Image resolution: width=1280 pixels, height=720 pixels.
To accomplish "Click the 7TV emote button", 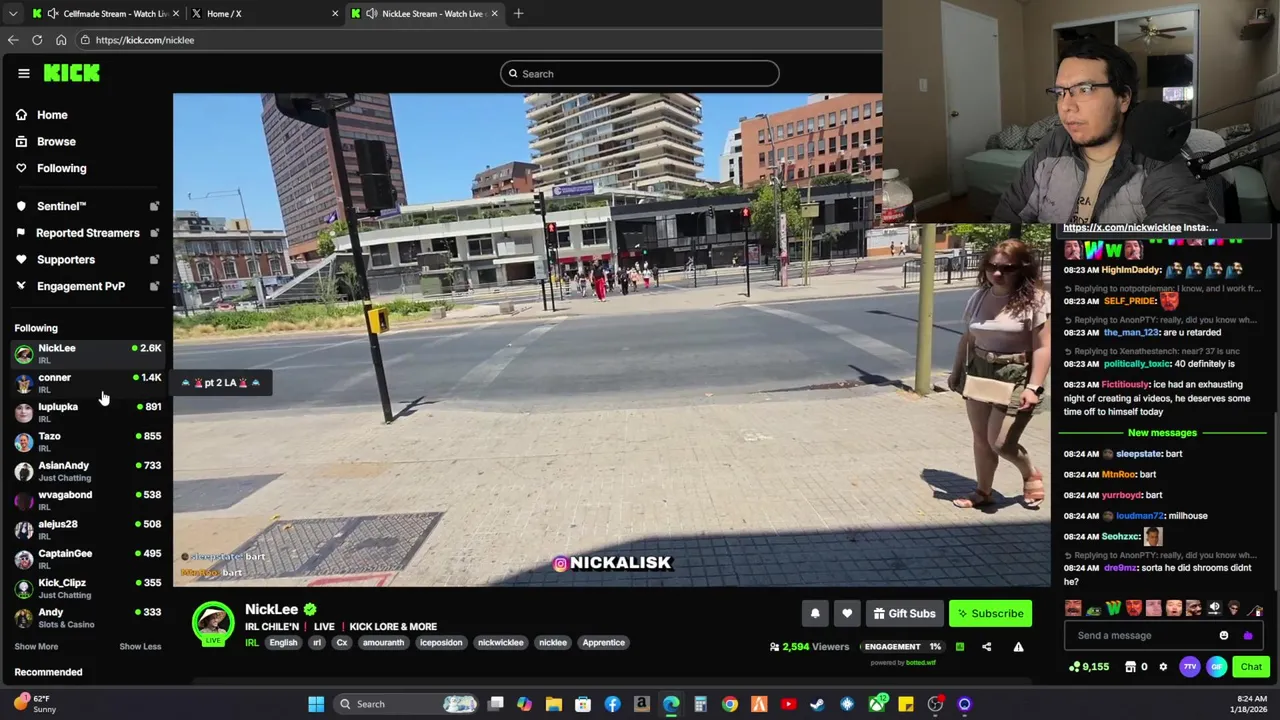I will [1189, 667].
